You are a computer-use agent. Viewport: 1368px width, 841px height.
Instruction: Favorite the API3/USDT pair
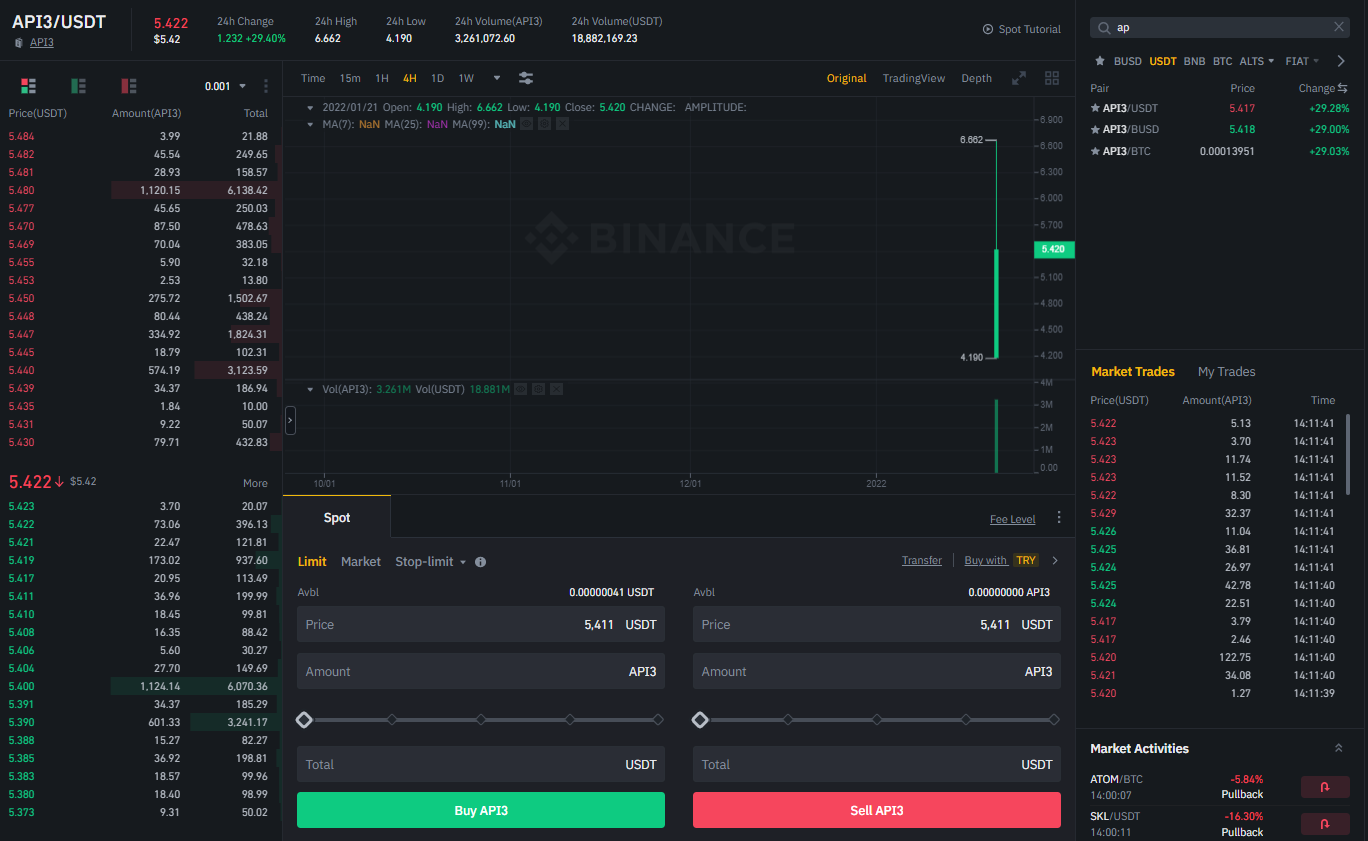coord(1095,107)
